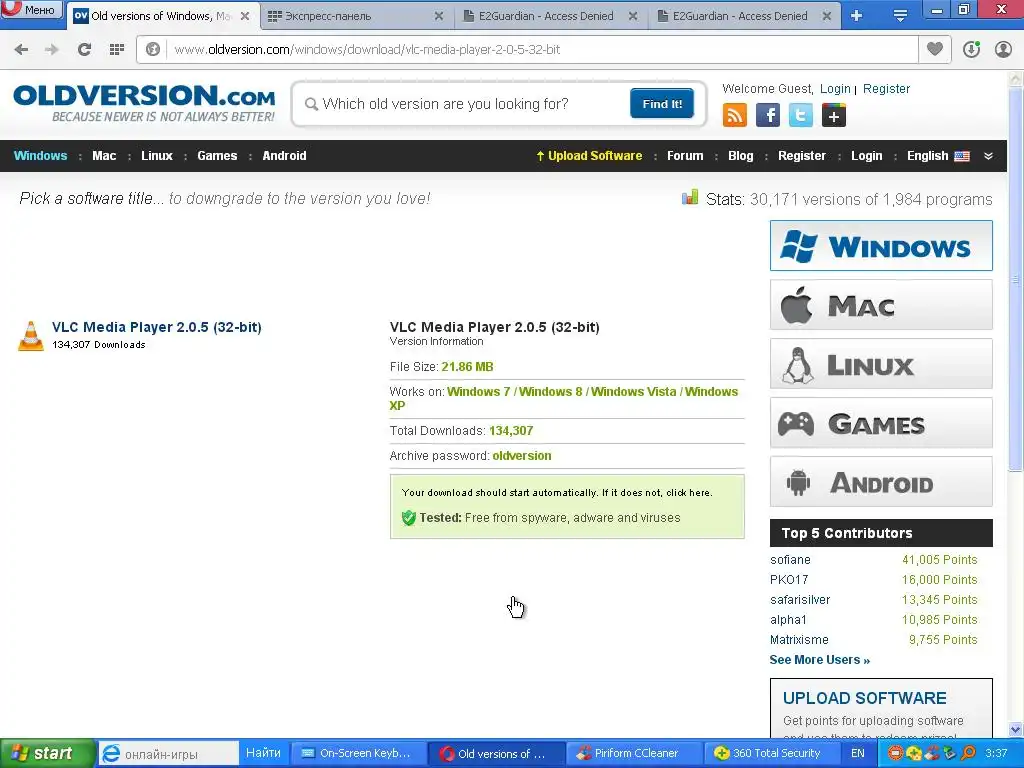
Task: Click the browser forward arrow
Action: click(52, 50)
